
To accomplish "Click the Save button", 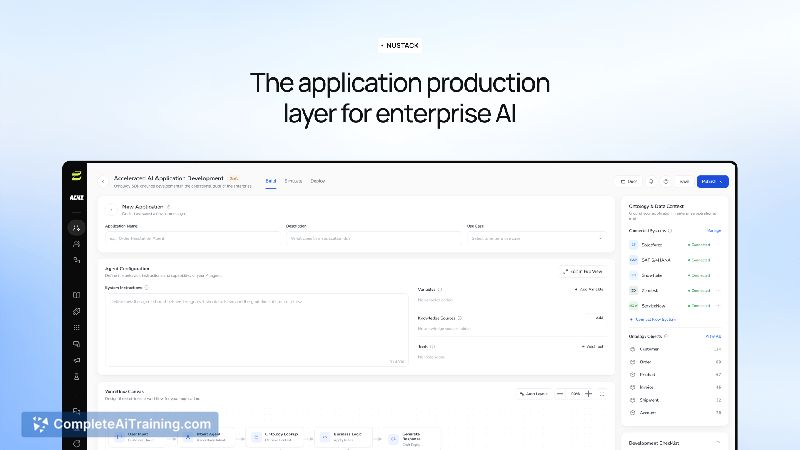I will [x=684, y=182].
